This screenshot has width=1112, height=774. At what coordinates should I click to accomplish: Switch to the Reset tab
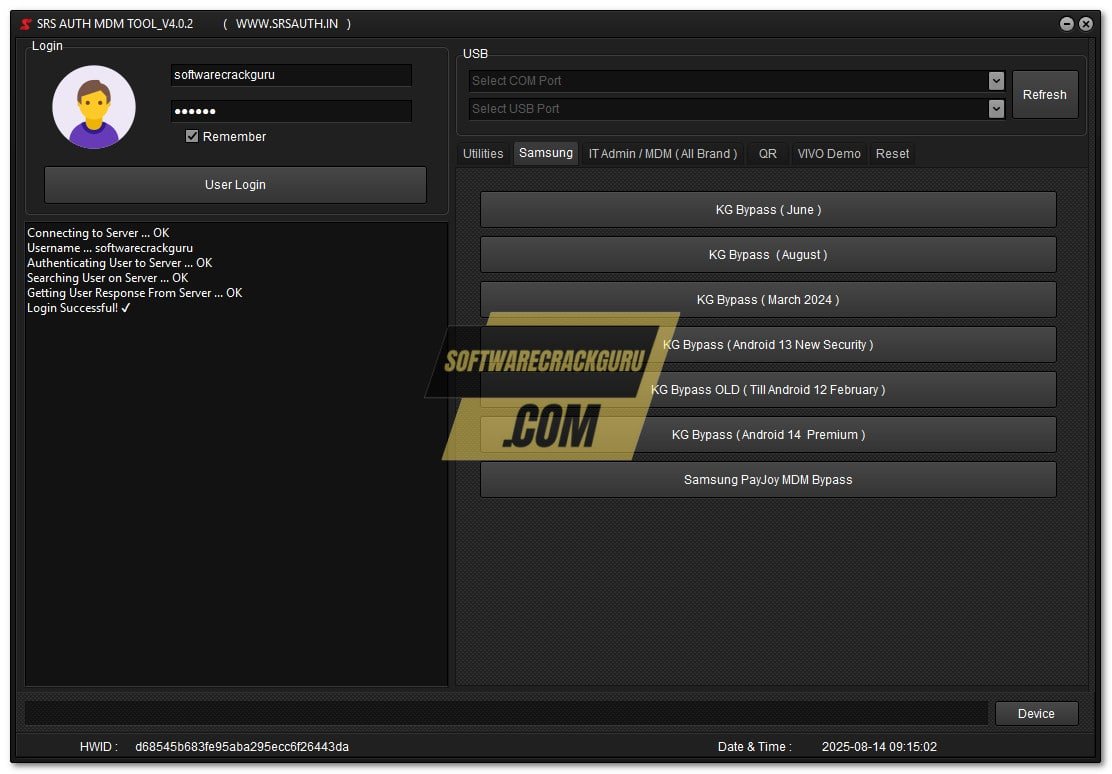(892, 153)
